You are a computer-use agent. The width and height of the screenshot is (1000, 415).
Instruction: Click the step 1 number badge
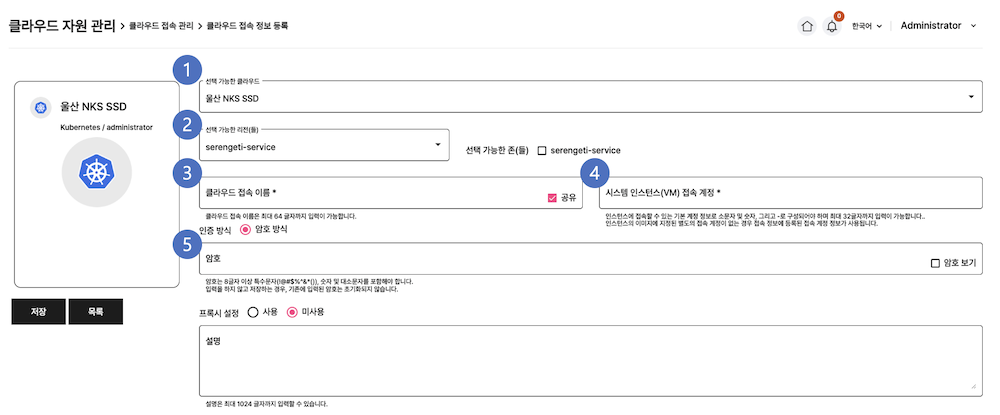tap(183, 71)
